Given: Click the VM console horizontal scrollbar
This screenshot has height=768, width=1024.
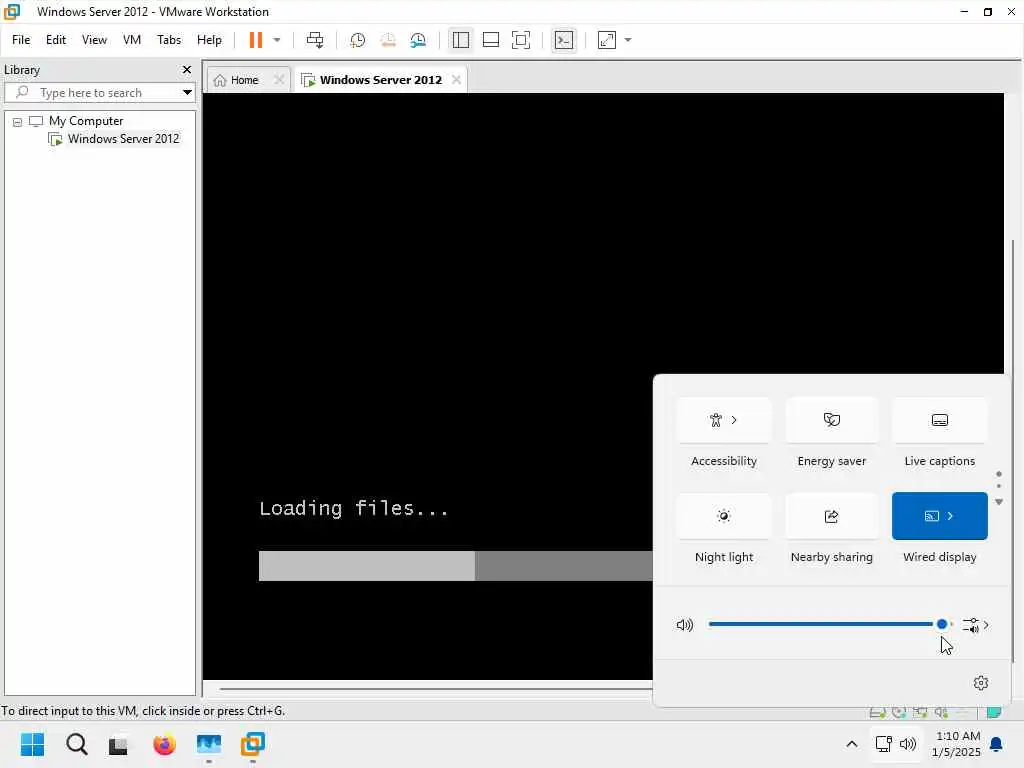Looking at the screenshot, I should (x=436, y=688).
